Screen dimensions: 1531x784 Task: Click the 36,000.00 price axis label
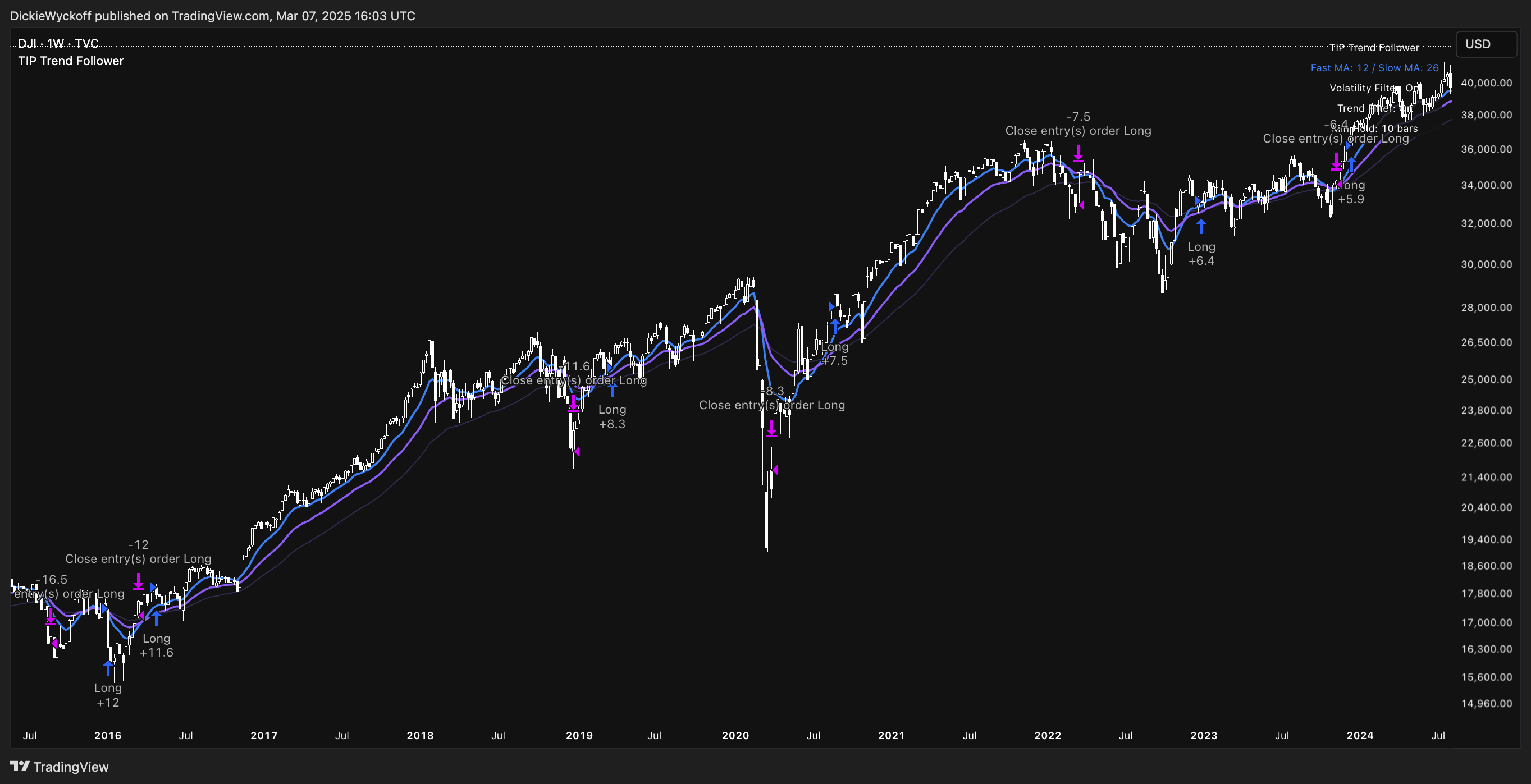tap(1487, 149)
